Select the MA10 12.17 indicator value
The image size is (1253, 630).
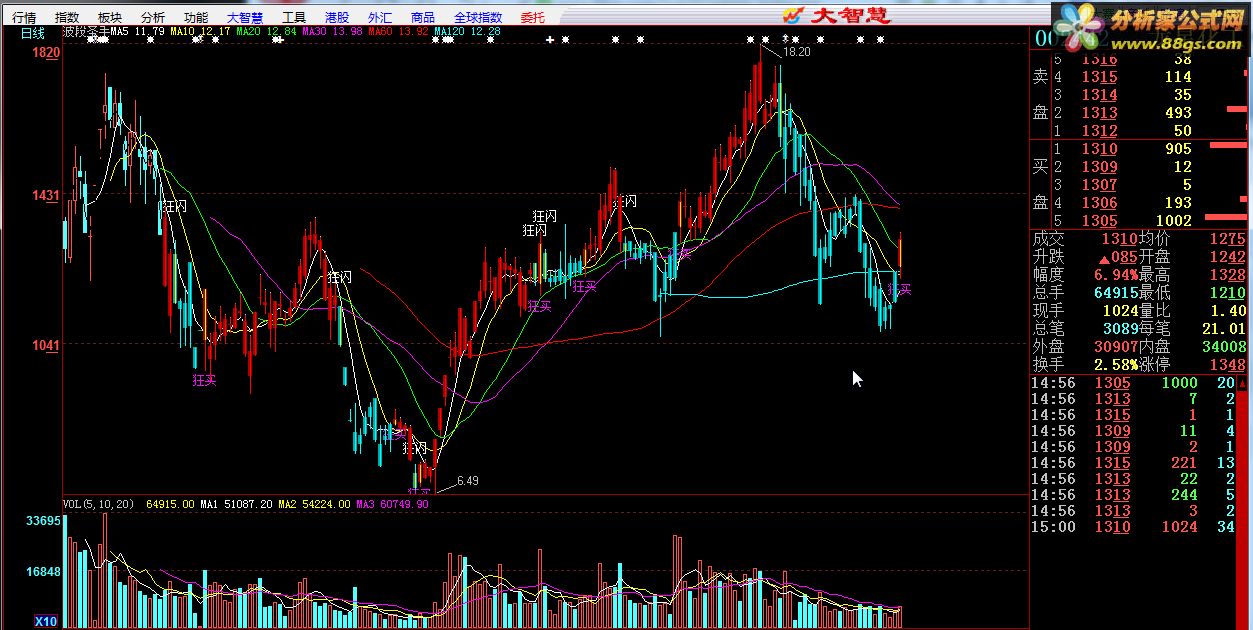point(200,32)
